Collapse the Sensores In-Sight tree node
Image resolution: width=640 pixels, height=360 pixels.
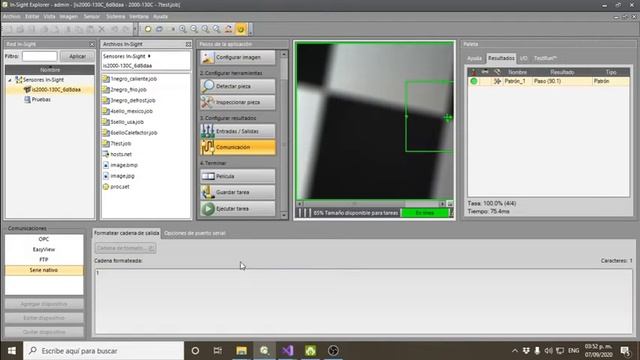10,80
